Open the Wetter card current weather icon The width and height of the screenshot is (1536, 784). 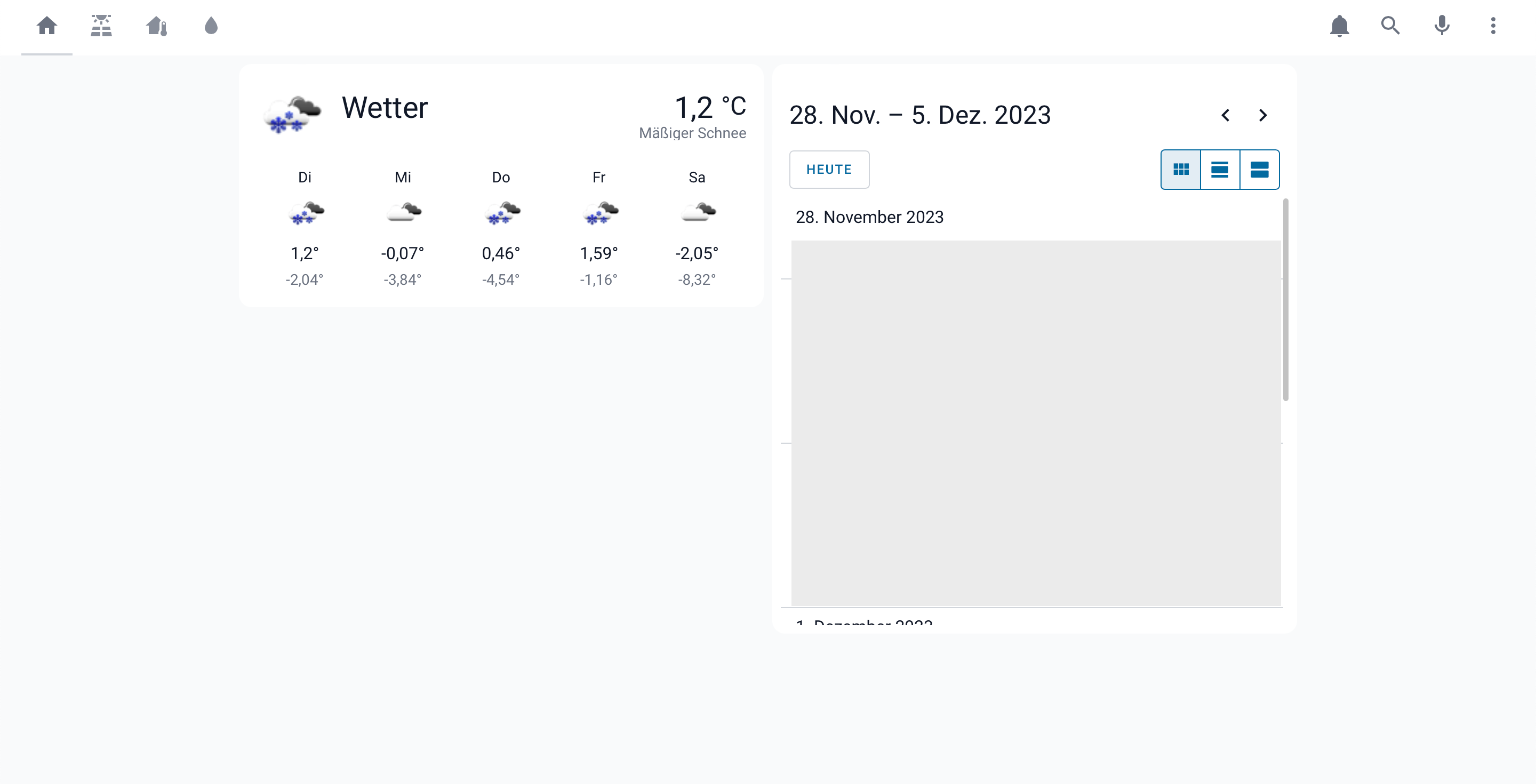tap(293, 113)
